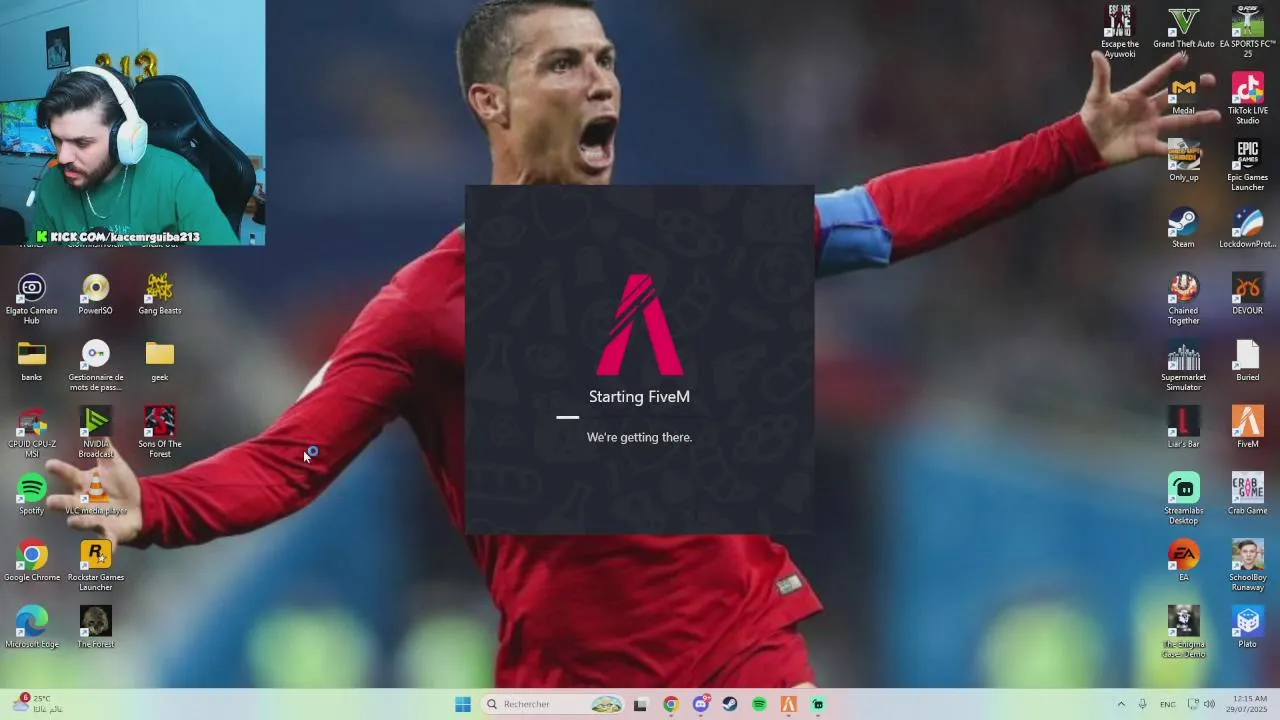Image resolution: width=1280 pixels, height=720 pixels.
Task: Open the Plato desktop shortcut
Action: (1247, 628)
